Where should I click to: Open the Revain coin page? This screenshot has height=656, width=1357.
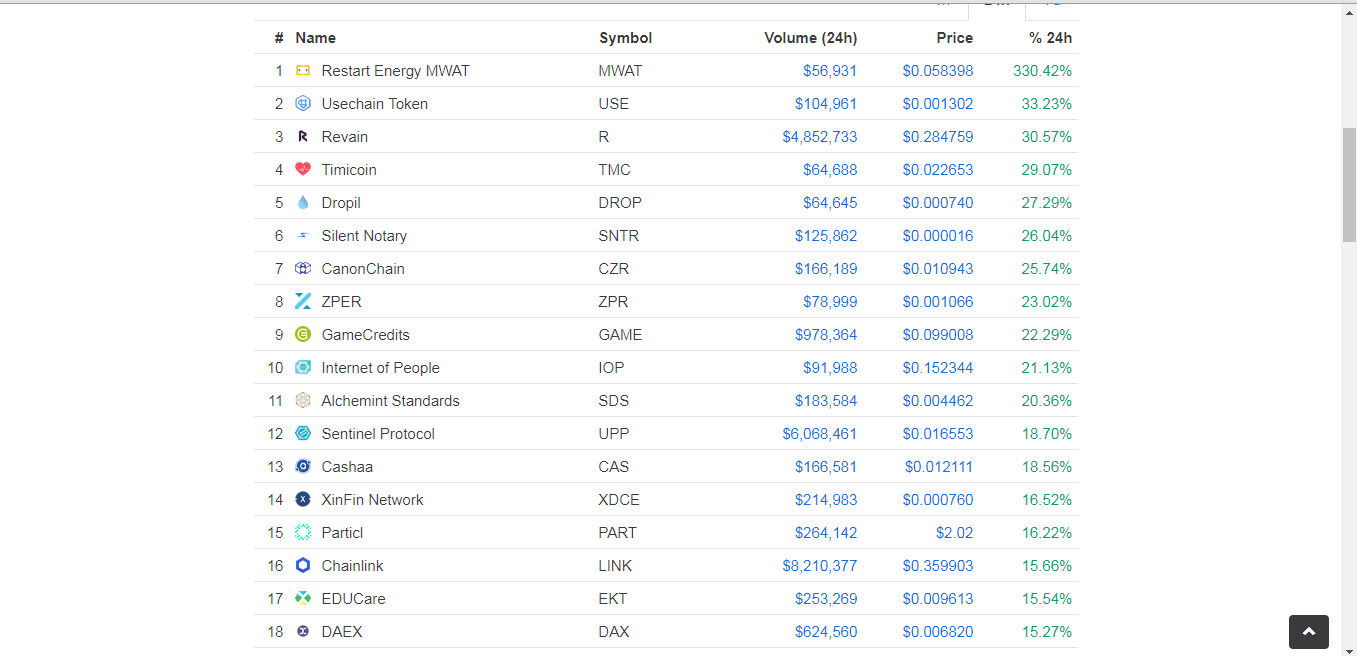click(x=344, y=137)
